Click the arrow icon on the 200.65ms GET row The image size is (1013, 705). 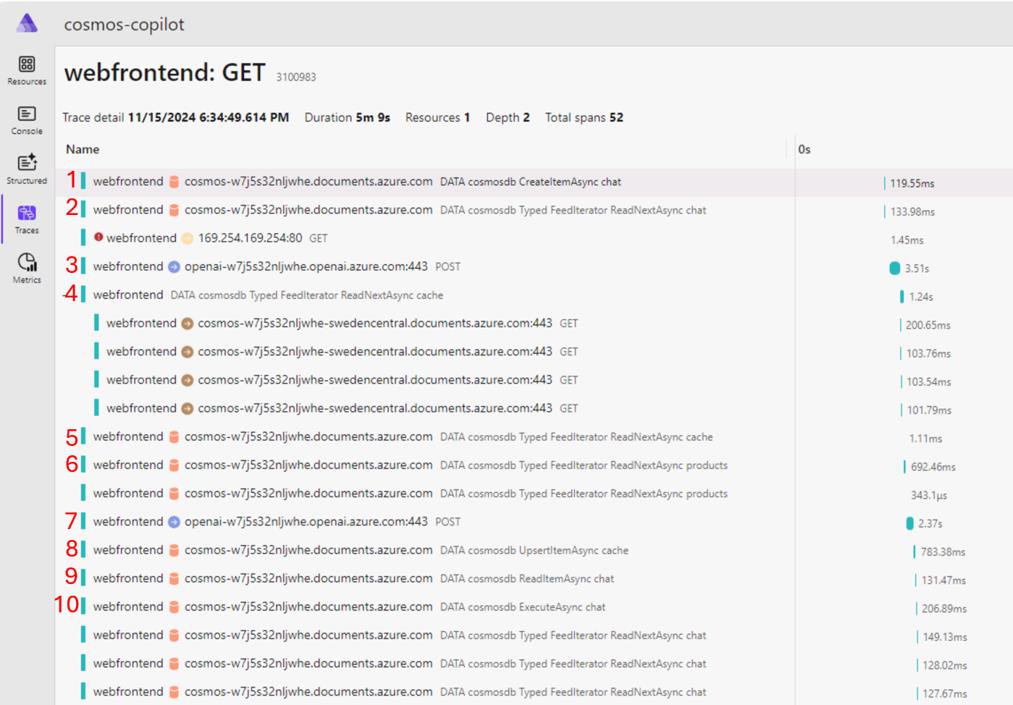187,324
